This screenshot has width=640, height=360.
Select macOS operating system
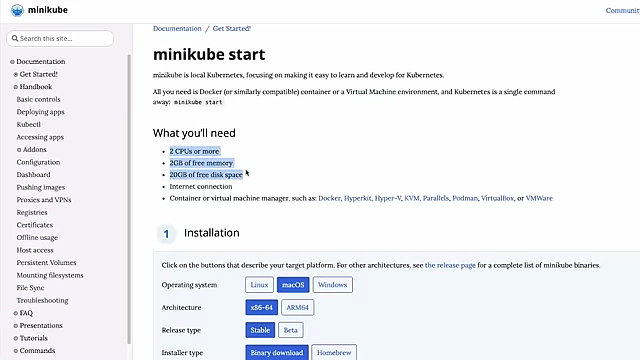293,285
